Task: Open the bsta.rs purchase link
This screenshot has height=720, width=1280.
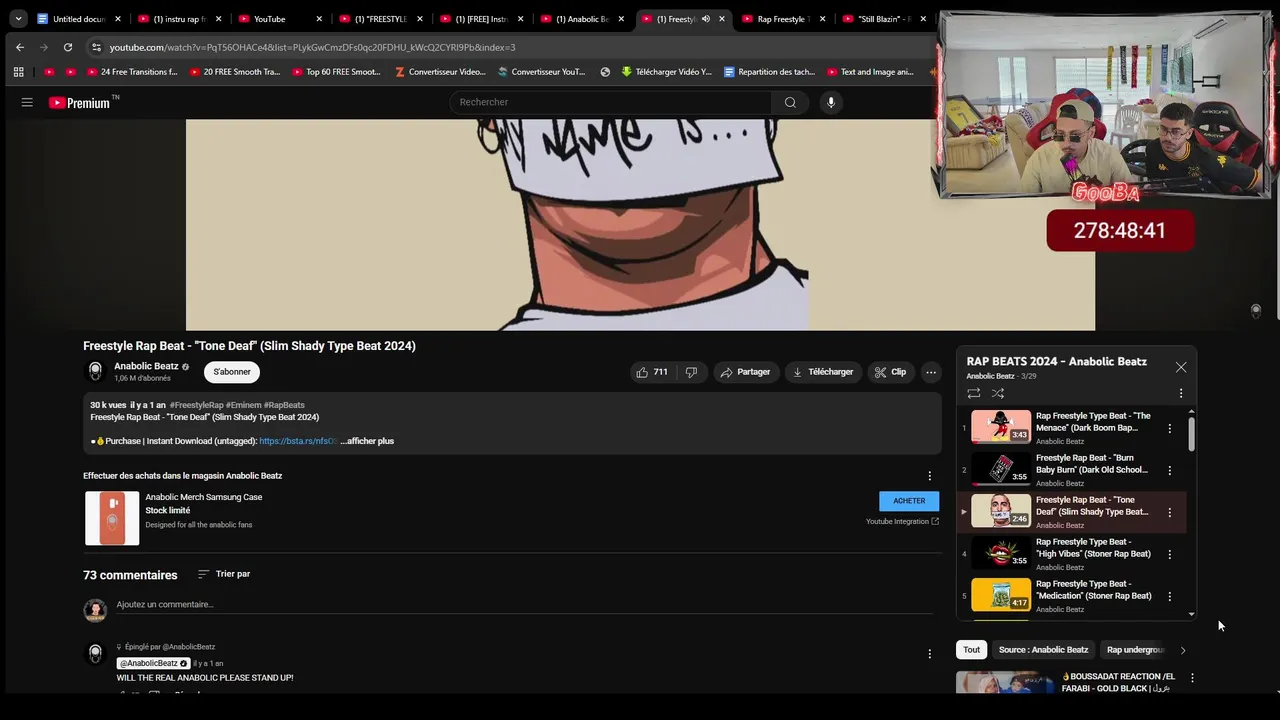Action: click(298, 441)
